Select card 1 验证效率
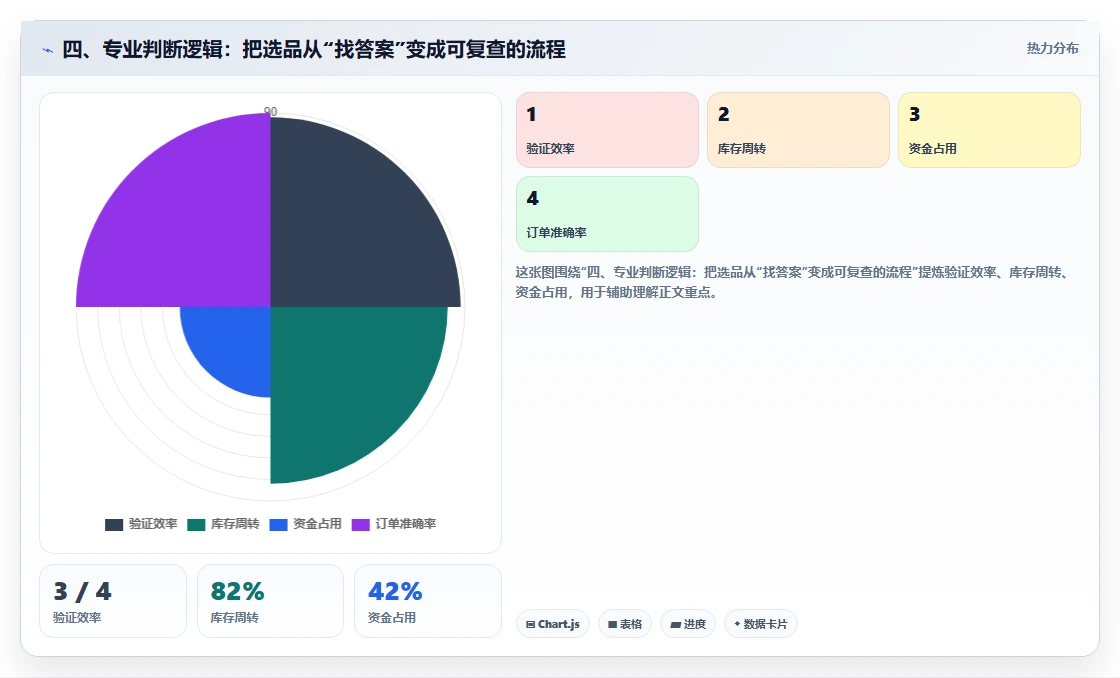 tap(607, 130)
